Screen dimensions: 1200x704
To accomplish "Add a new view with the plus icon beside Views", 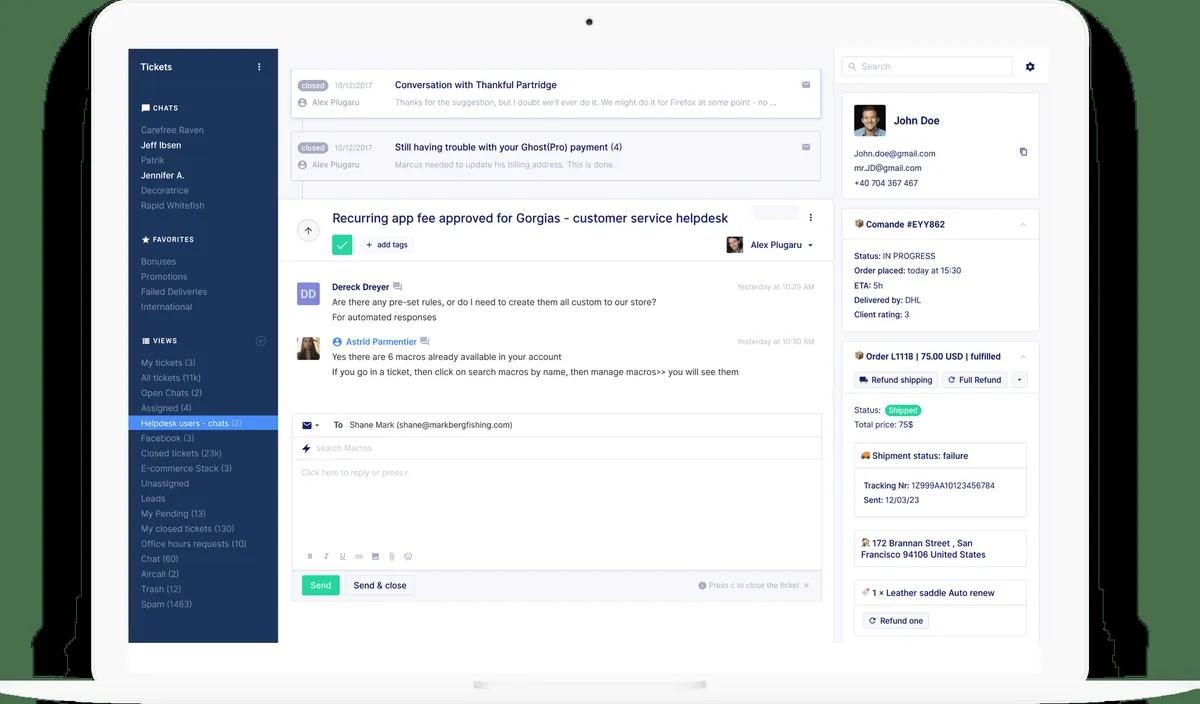I will coord(261,341).
